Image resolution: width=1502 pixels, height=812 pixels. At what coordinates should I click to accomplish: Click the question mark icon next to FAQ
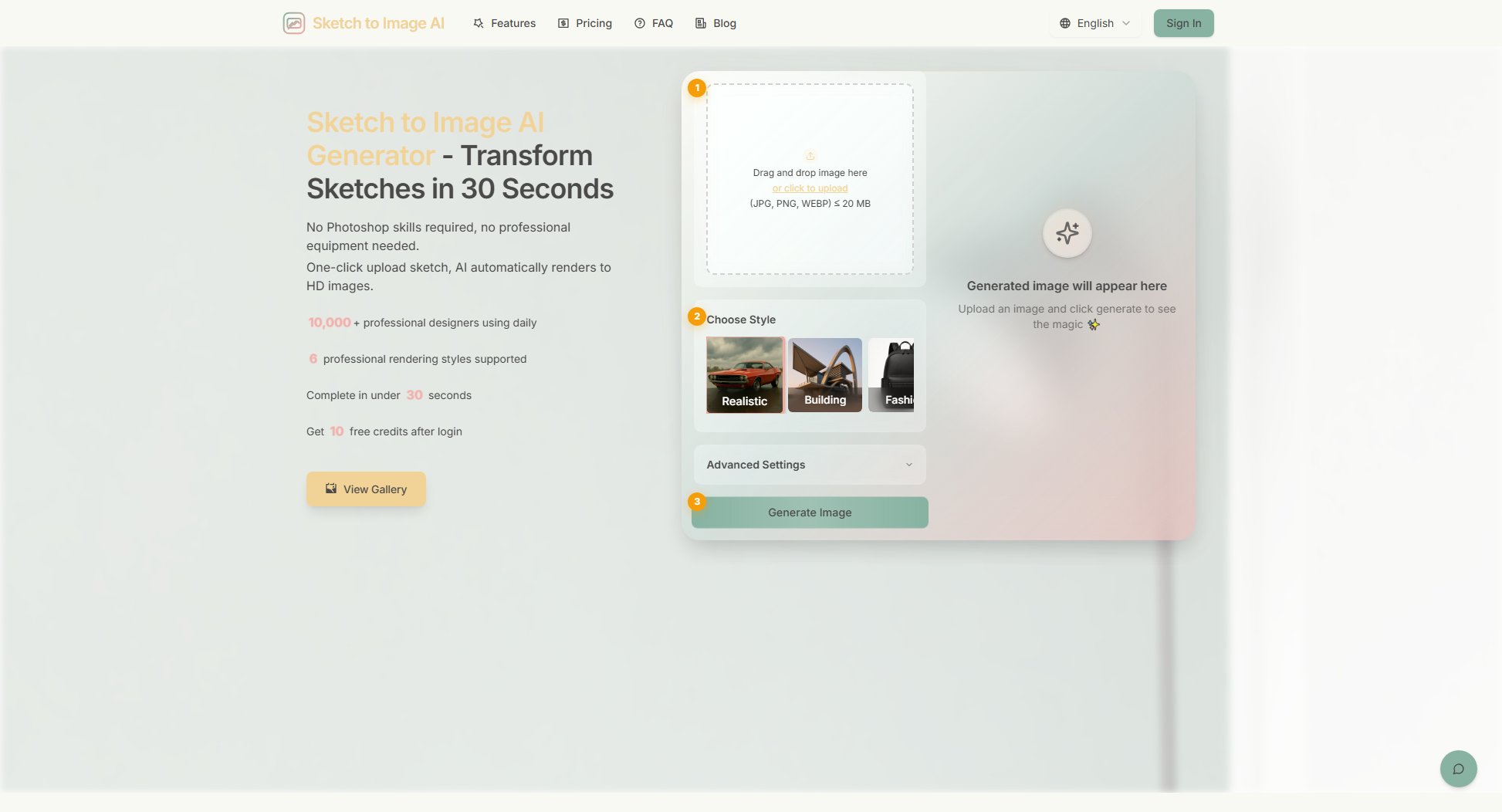(639, 23)
